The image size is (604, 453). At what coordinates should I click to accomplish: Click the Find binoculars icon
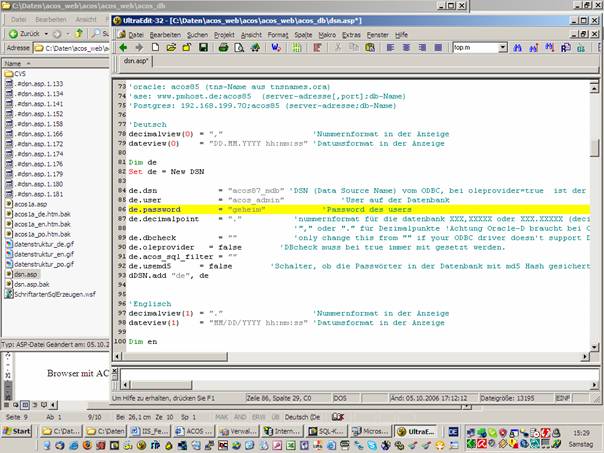pyautogui.click(x=517, y=48)
